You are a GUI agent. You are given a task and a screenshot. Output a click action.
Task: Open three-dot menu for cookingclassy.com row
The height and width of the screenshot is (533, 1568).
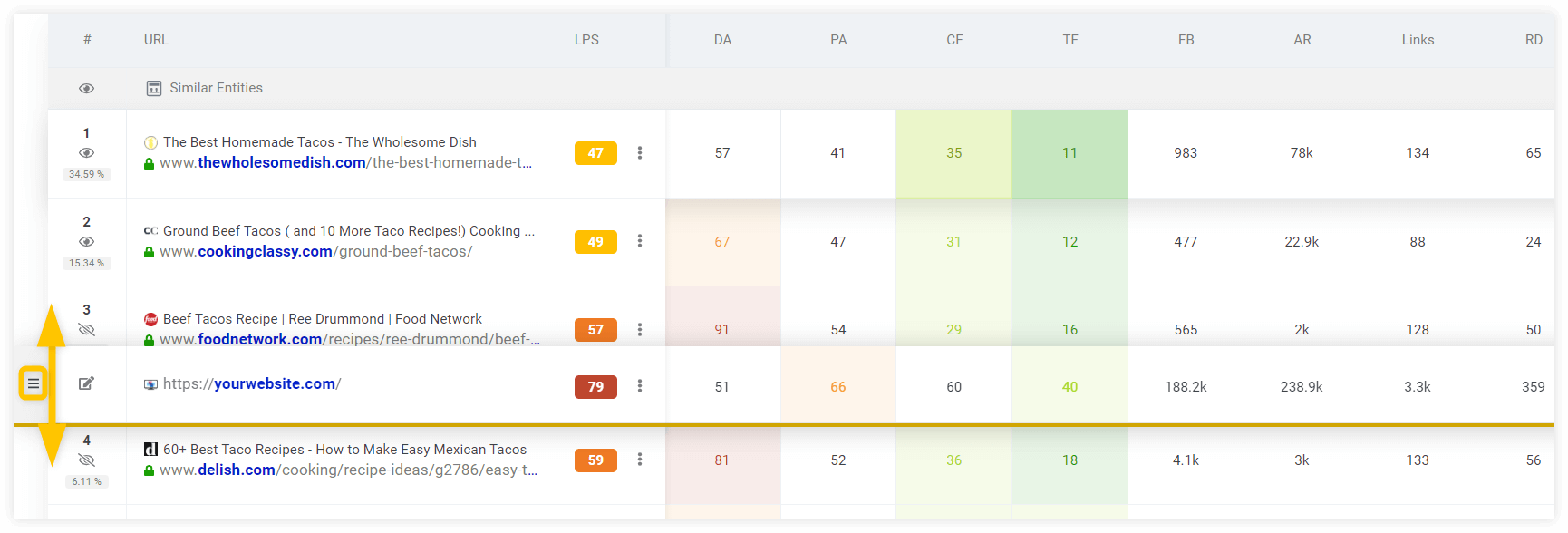(640, 241)
